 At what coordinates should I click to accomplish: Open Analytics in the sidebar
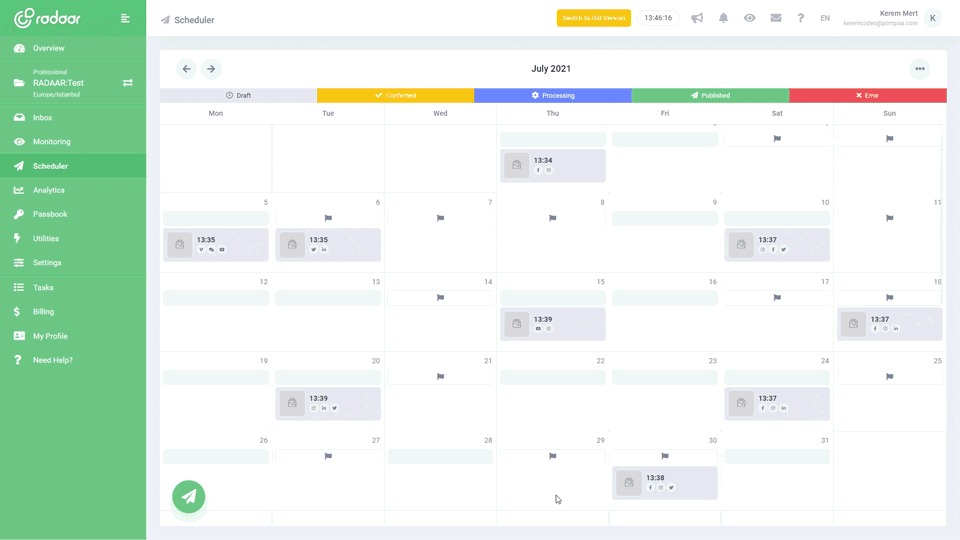coord(48,190)
